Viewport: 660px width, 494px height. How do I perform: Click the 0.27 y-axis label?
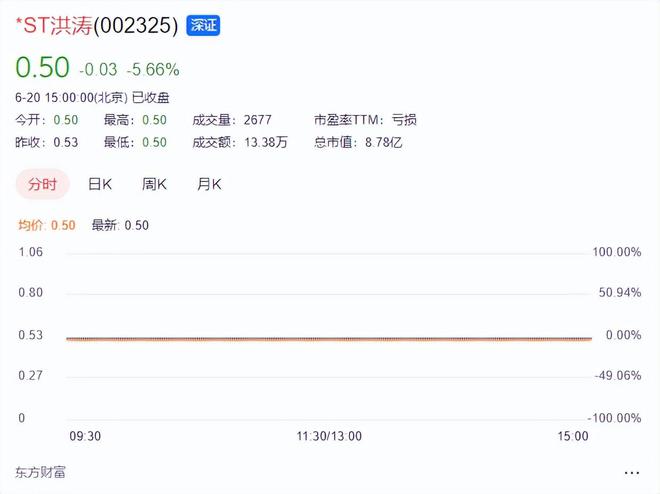pyautogui.click(x=31, y=375)
